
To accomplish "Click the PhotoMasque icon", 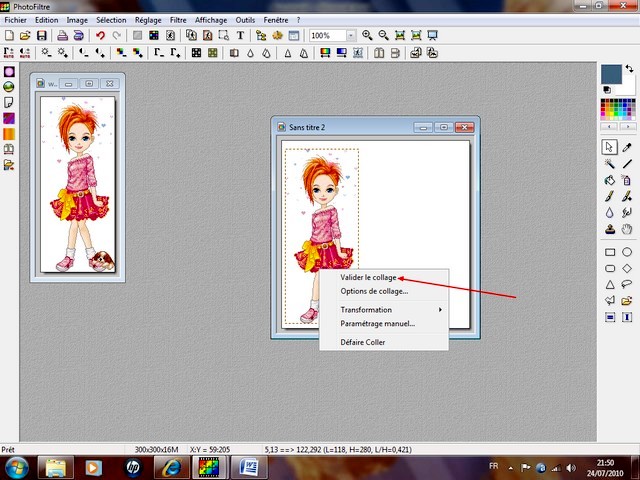I will click(358, 53).
